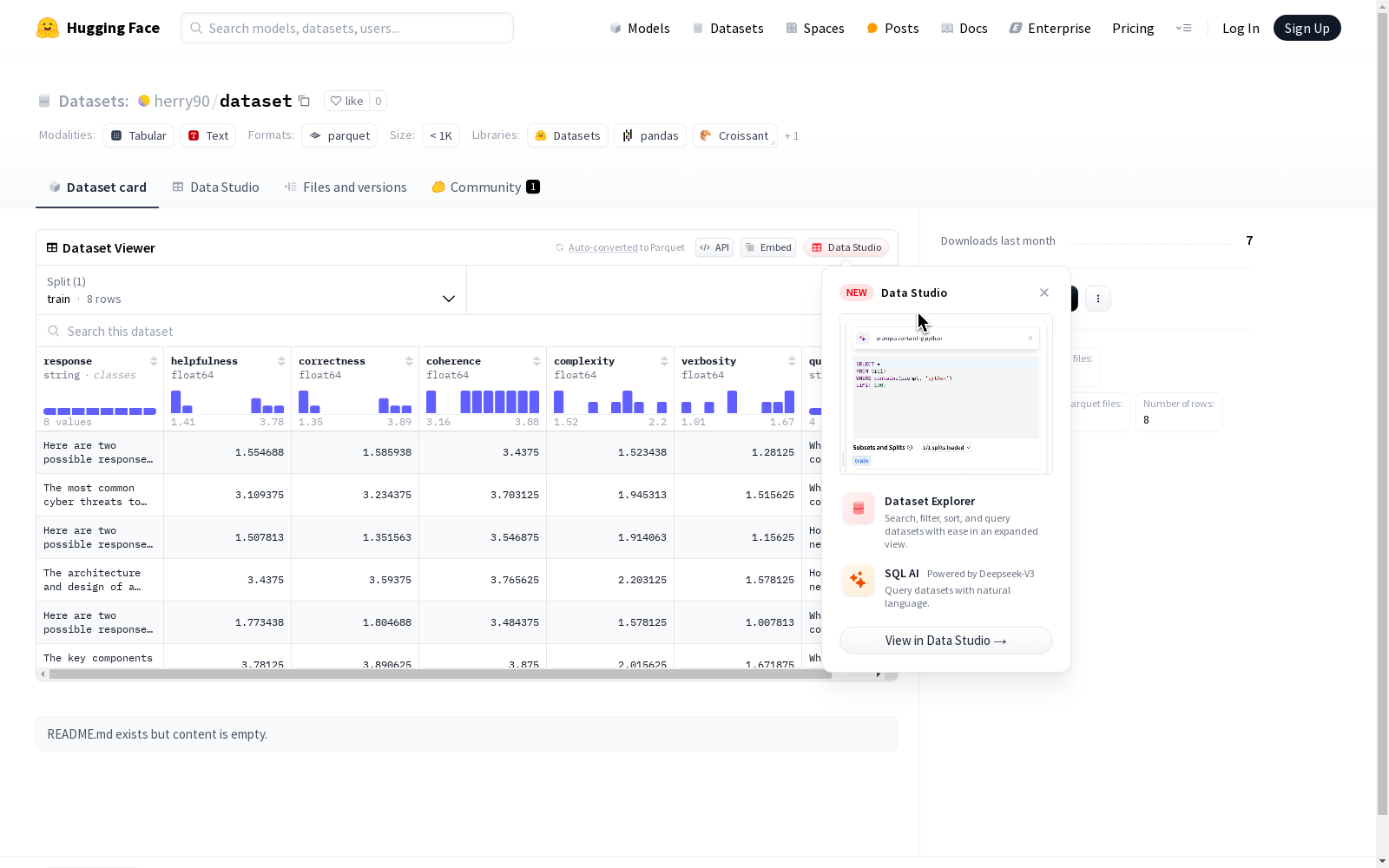Click the SQL AI sparkle icon
Viewport: 1389px width, 868px height.
[859, 581]
